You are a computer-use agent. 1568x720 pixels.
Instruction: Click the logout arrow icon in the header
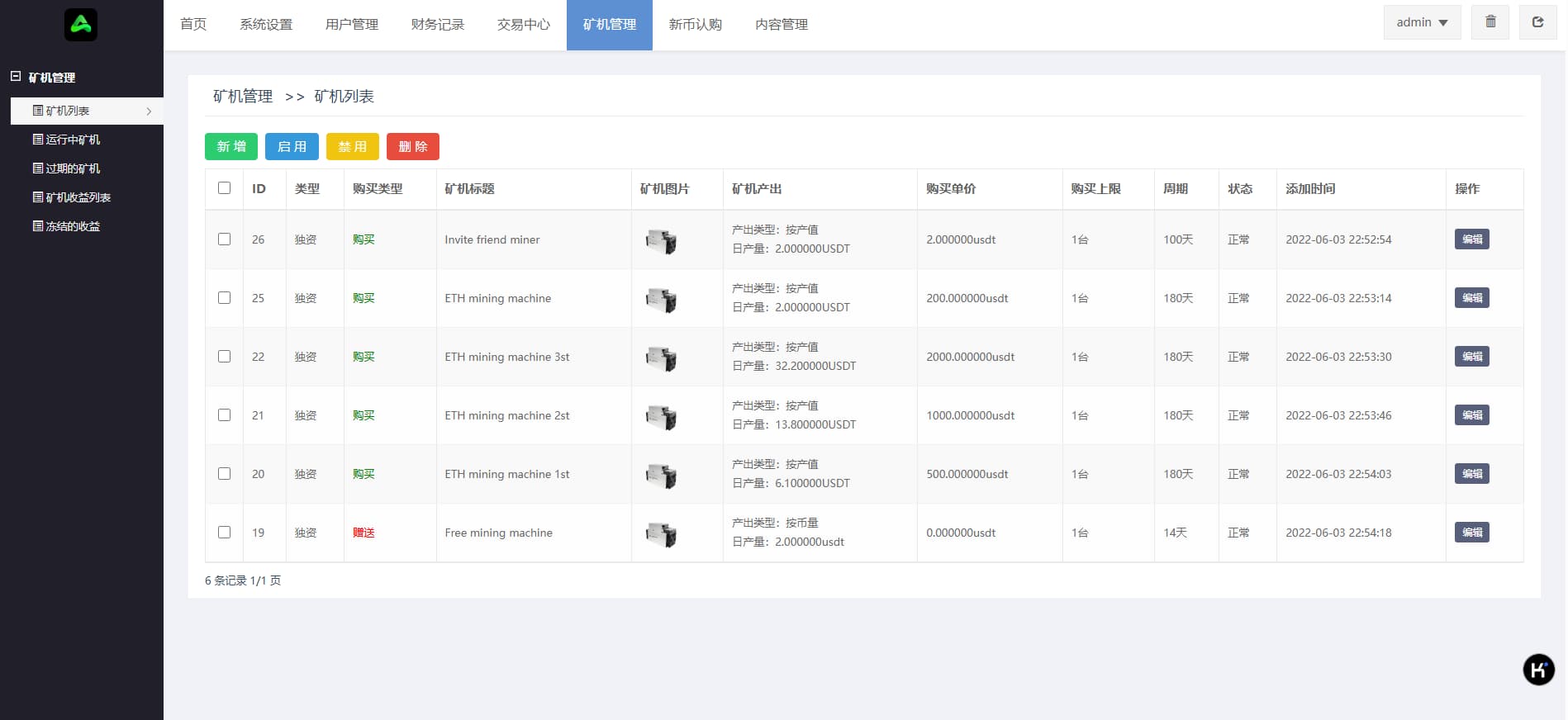[x=1537, y=22]
